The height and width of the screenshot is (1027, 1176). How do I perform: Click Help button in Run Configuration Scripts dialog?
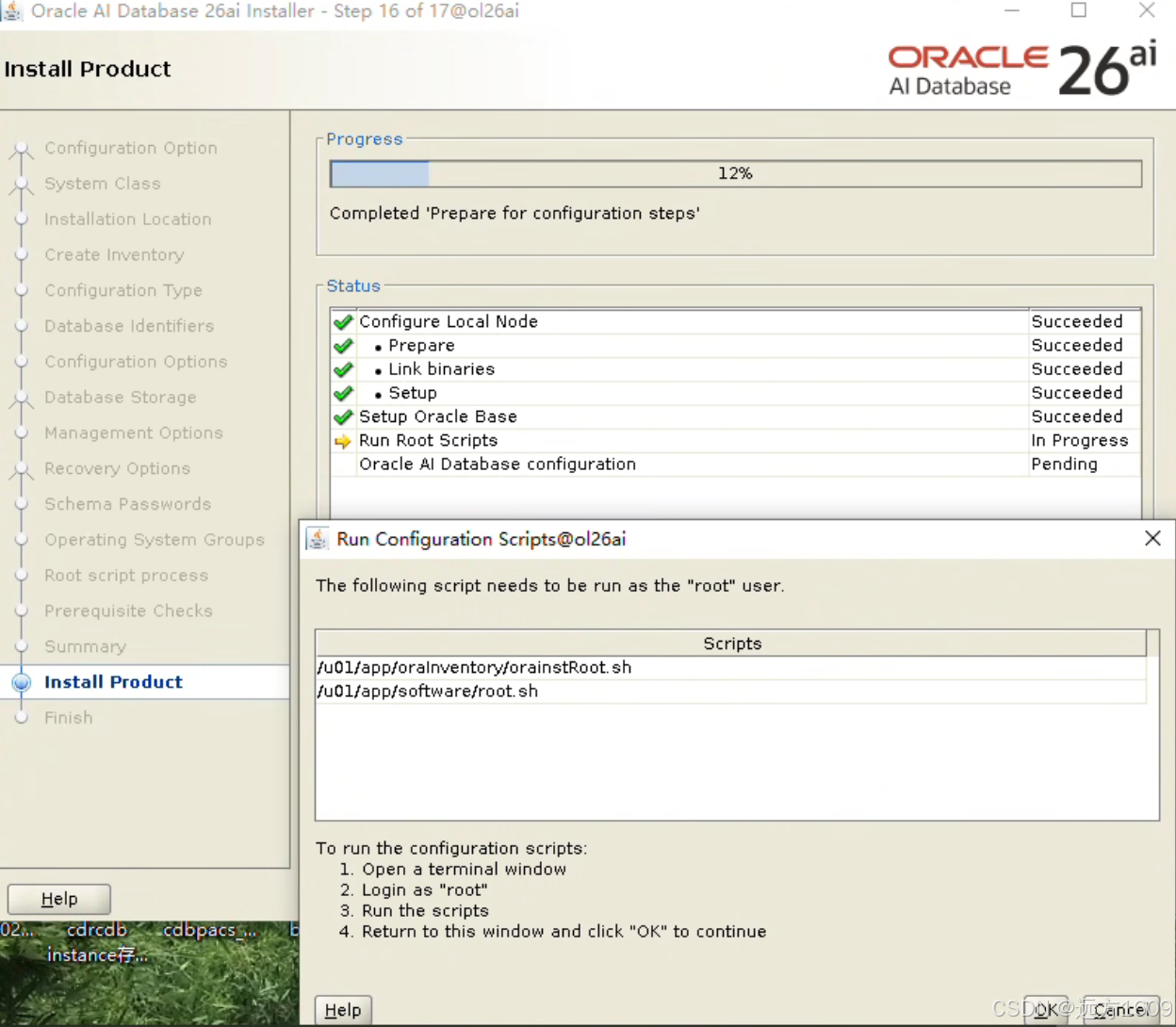[x=343, y=1010]
